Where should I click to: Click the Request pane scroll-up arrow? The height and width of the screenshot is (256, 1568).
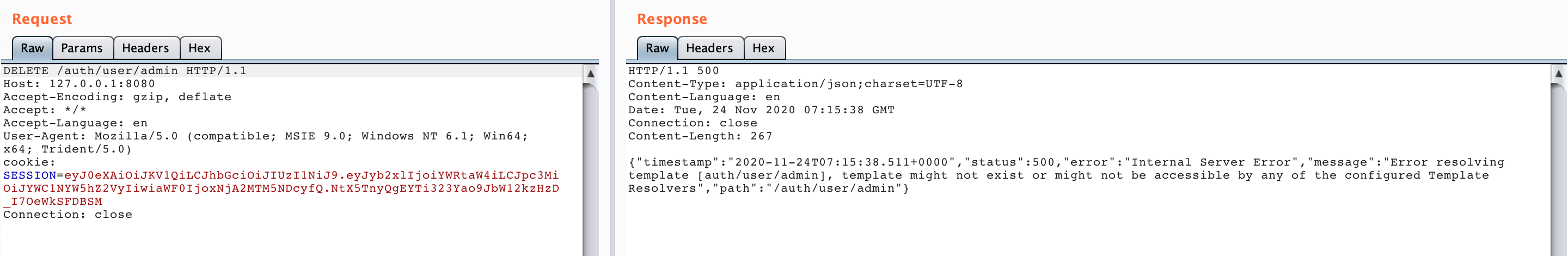[590, 74]
